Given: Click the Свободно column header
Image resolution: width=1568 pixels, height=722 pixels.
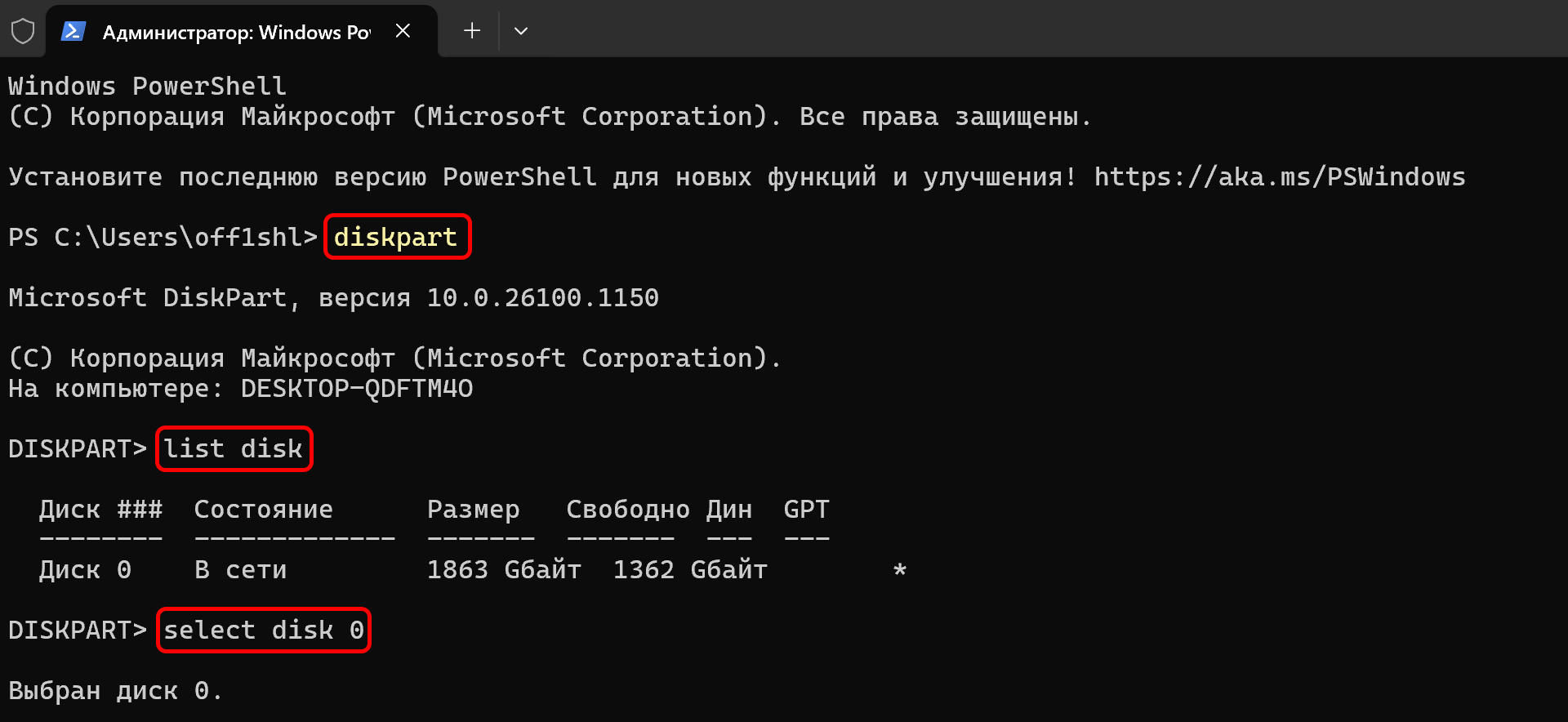Looking at the screenshot, I should [x=627, y=509].
